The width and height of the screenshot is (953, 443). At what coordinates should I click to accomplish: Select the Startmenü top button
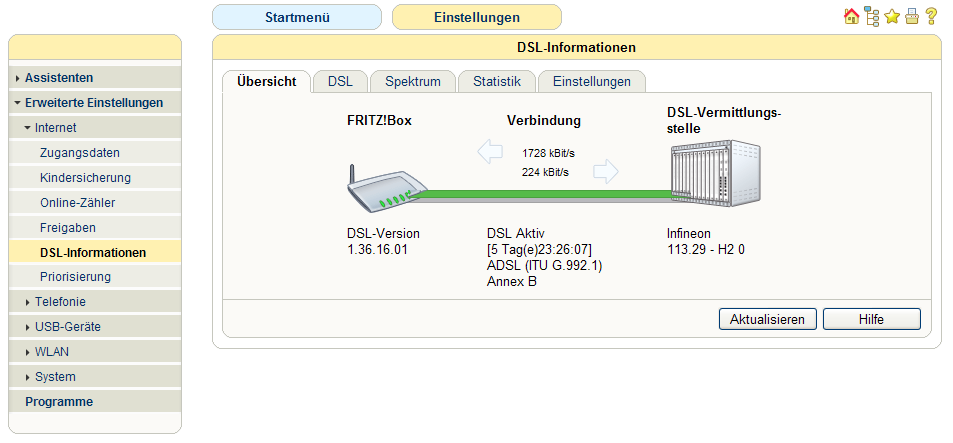(x=297, y=17)
